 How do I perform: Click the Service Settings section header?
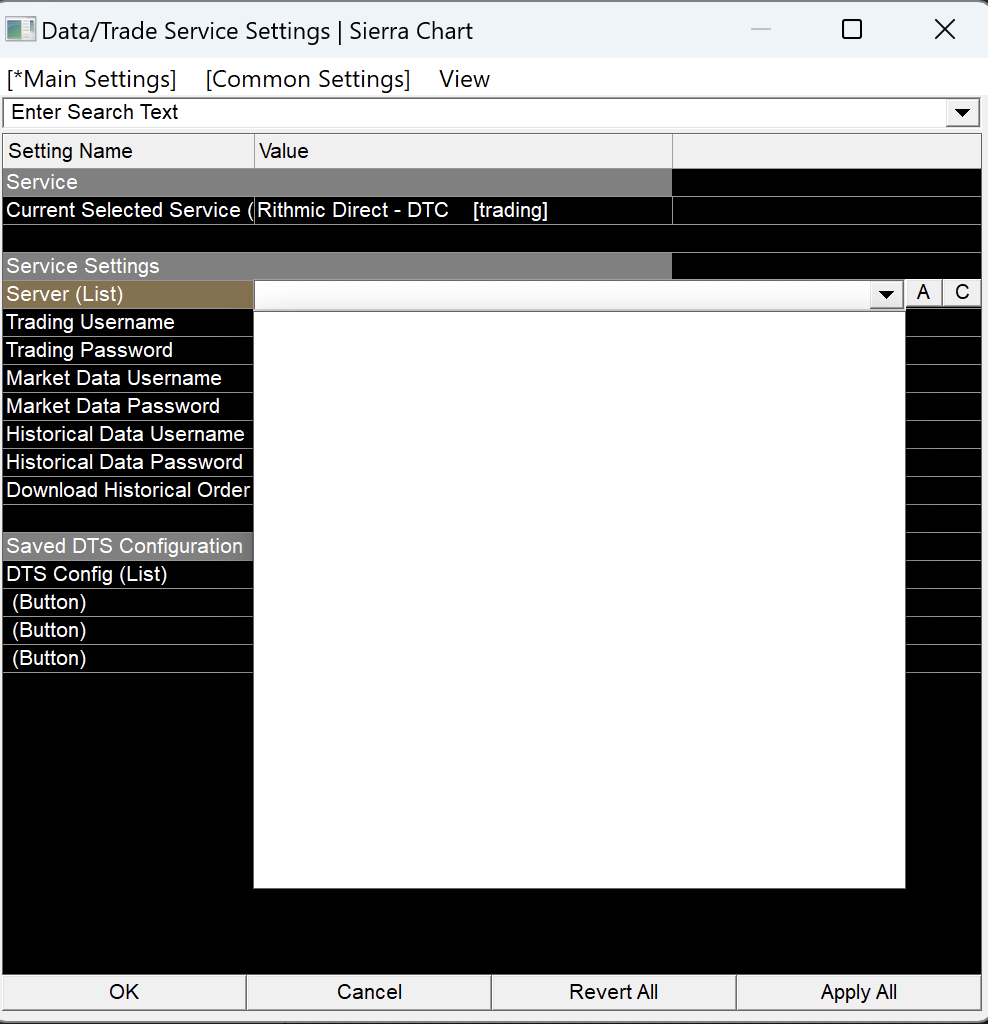337,266
